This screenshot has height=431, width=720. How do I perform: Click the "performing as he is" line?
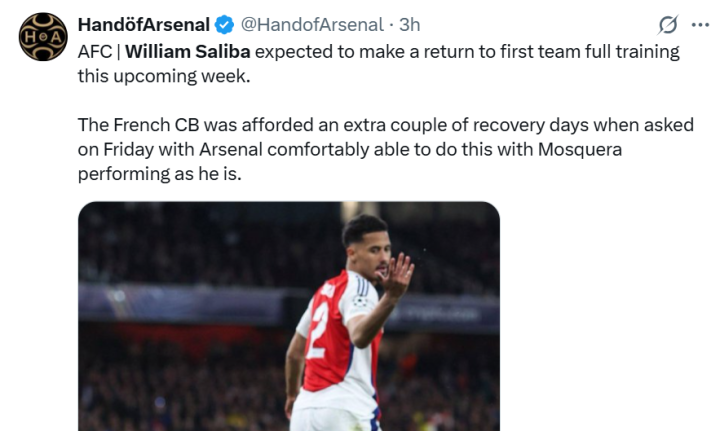162,174
